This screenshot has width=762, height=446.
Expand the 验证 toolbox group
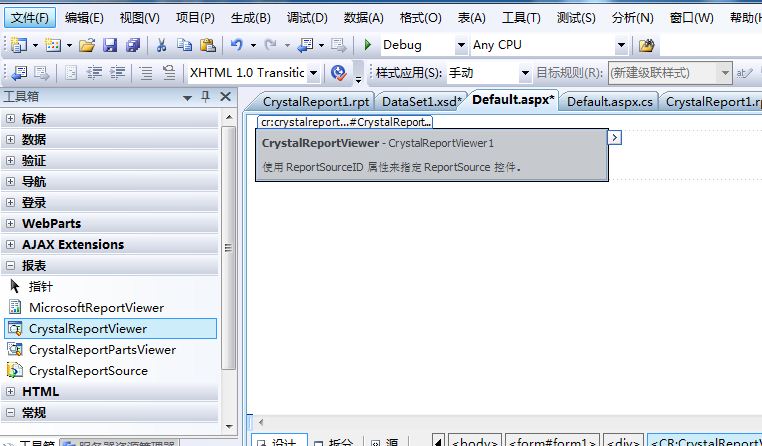pyautogui.click(x=10, y=160)
